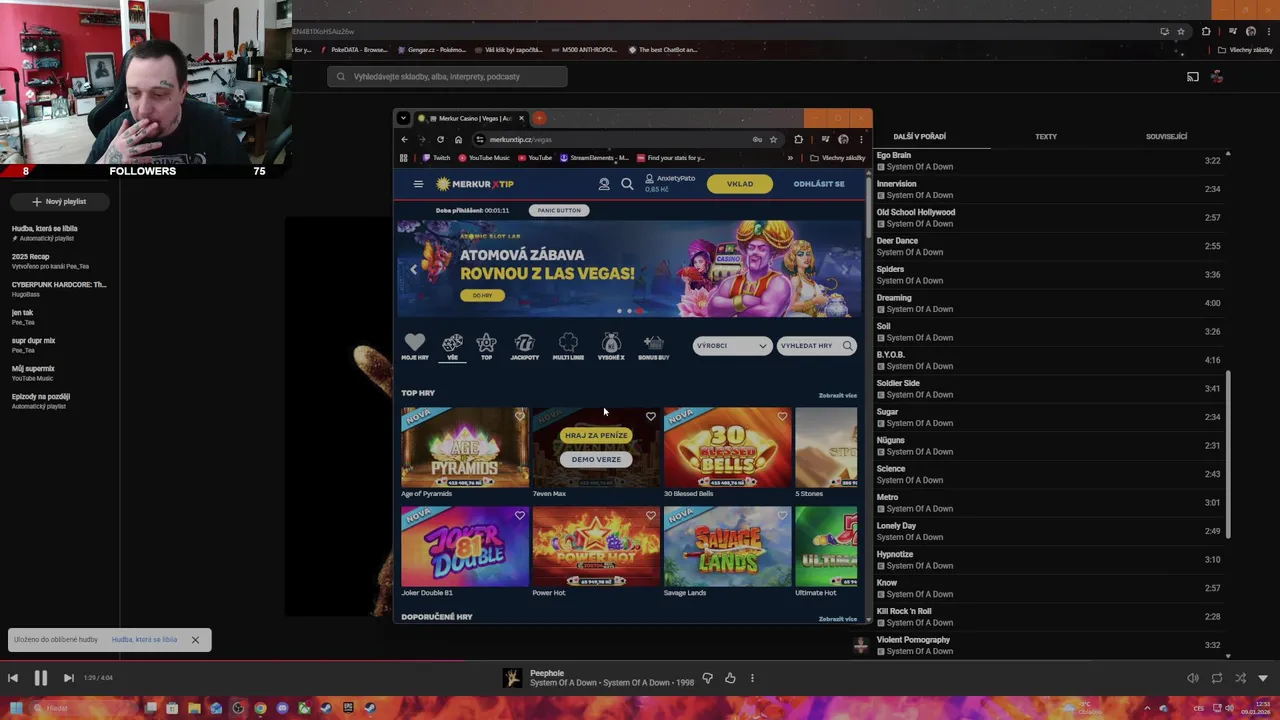Bookmark the merkurxtip.cz page with star

[773, 139]
